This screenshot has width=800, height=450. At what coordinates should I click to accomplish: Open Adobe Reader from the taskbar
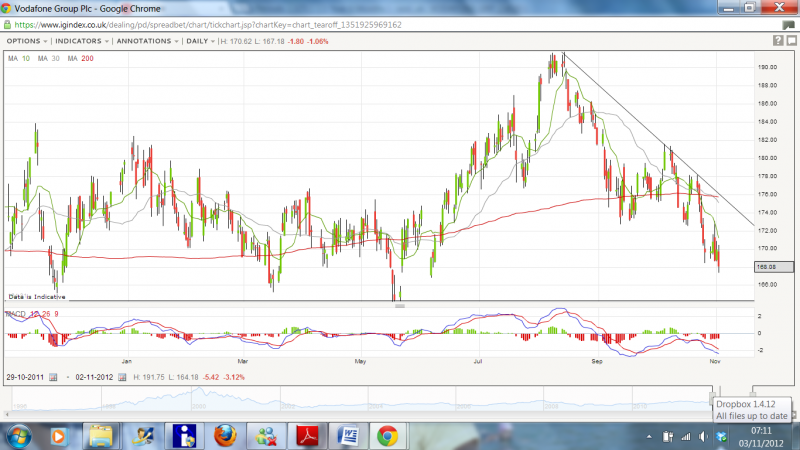pos(307,436)
